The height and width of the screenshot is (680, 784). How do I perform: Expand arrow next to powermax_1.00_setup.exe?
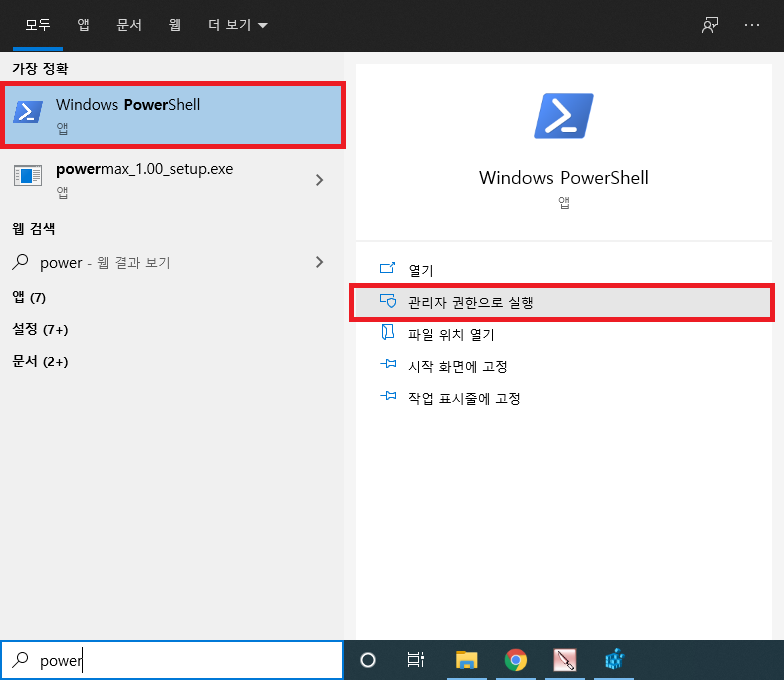click(320, 180)
